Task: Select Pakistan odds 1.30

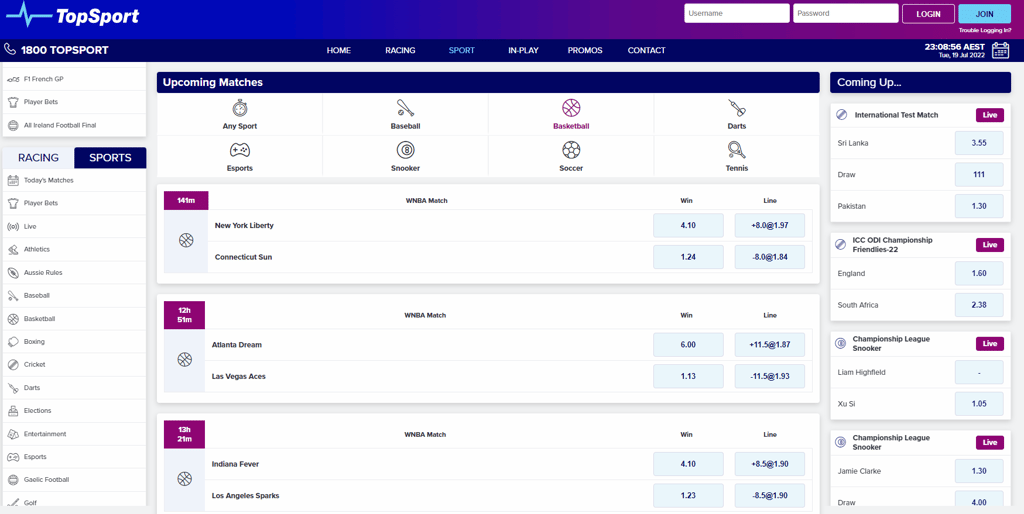Action: (979, 206)
